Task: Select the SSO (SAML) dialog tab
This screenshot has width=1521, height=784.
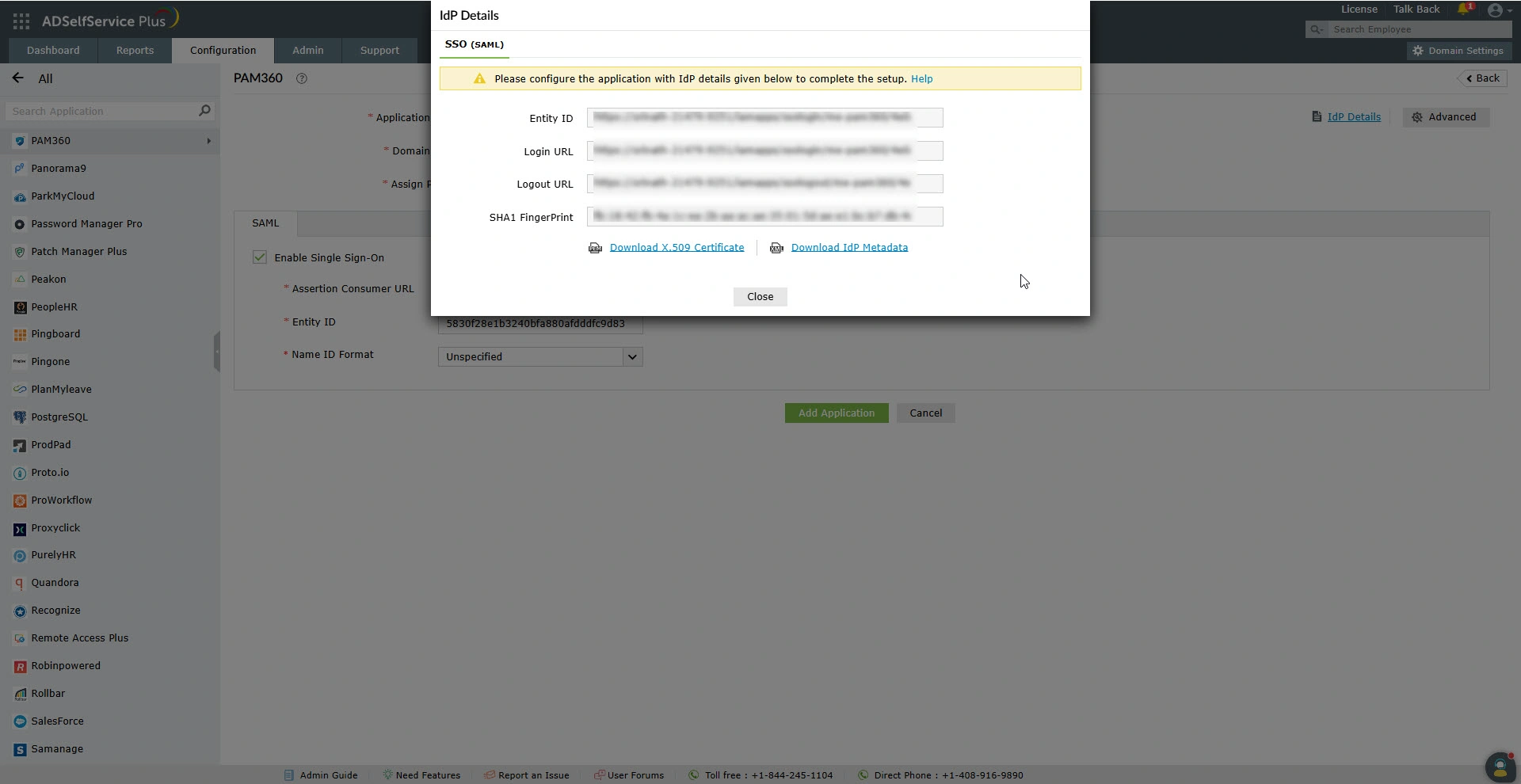Action: coord(474,44)
